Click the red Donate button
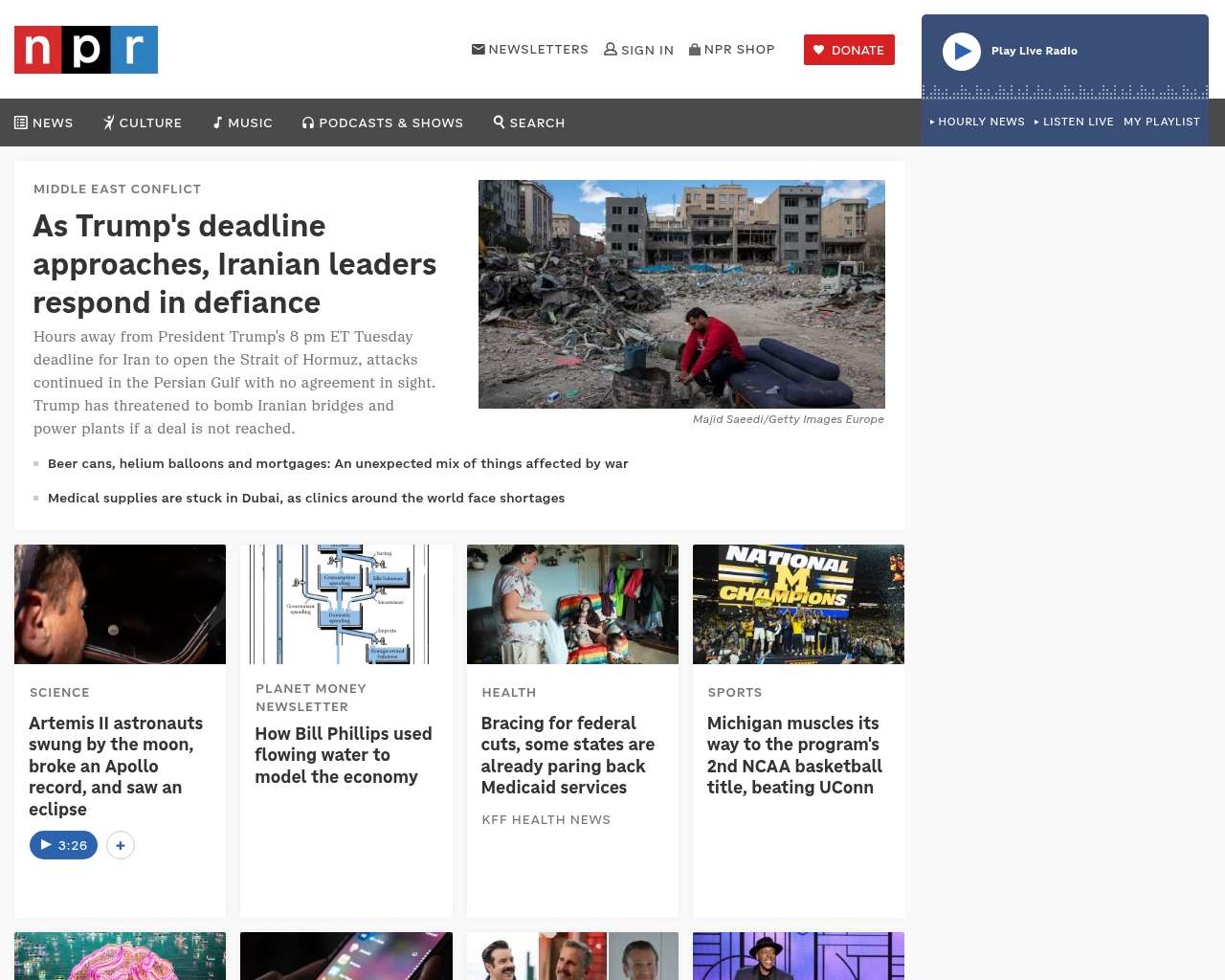Viewport: 1225px width, 980px height. tap(849, 50)
